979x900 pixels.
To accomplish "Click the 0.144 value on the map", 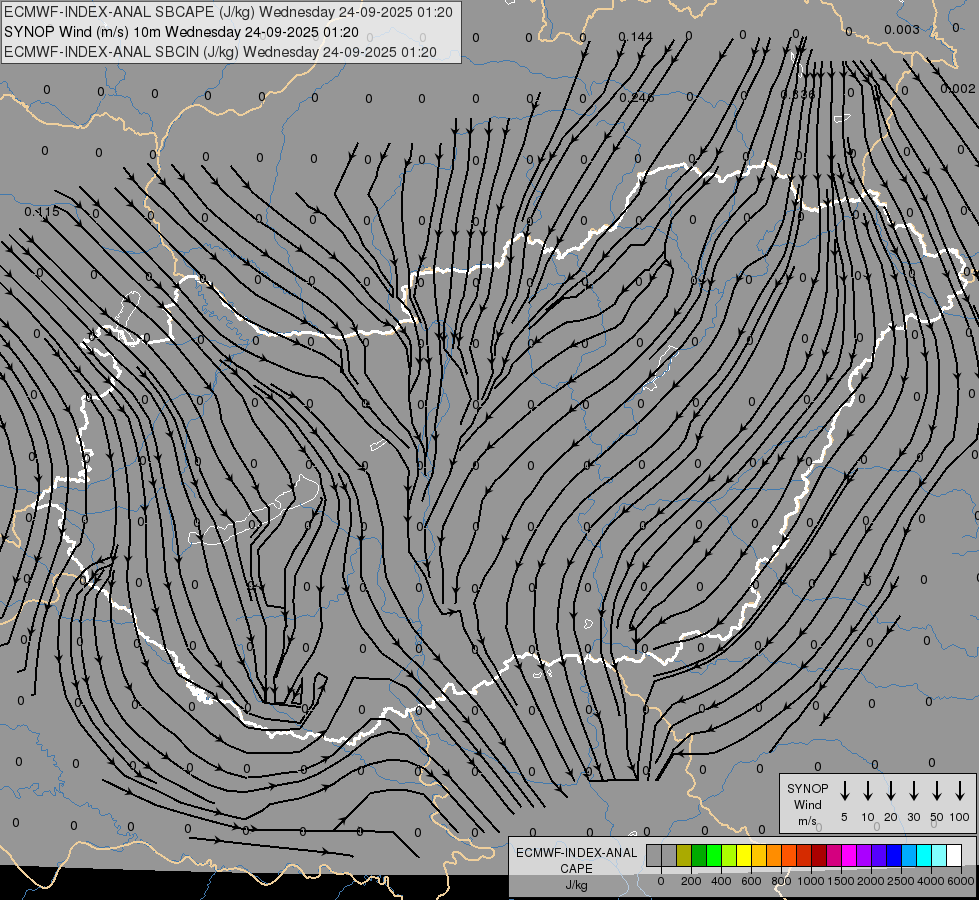I will point(636,37).
